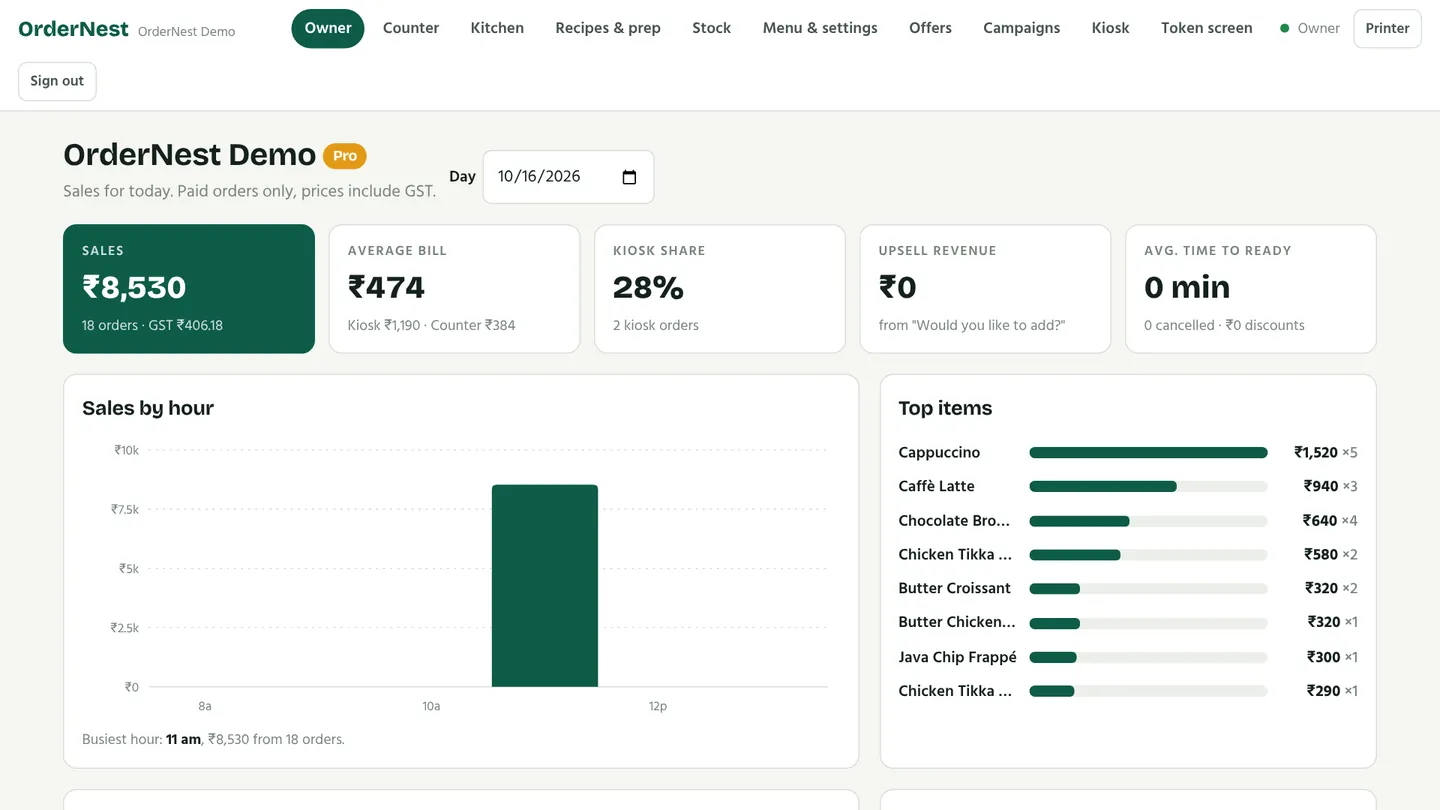Click the 12p axis label
The height and width of the screenshot is (810, 1440).
(657, 706)
